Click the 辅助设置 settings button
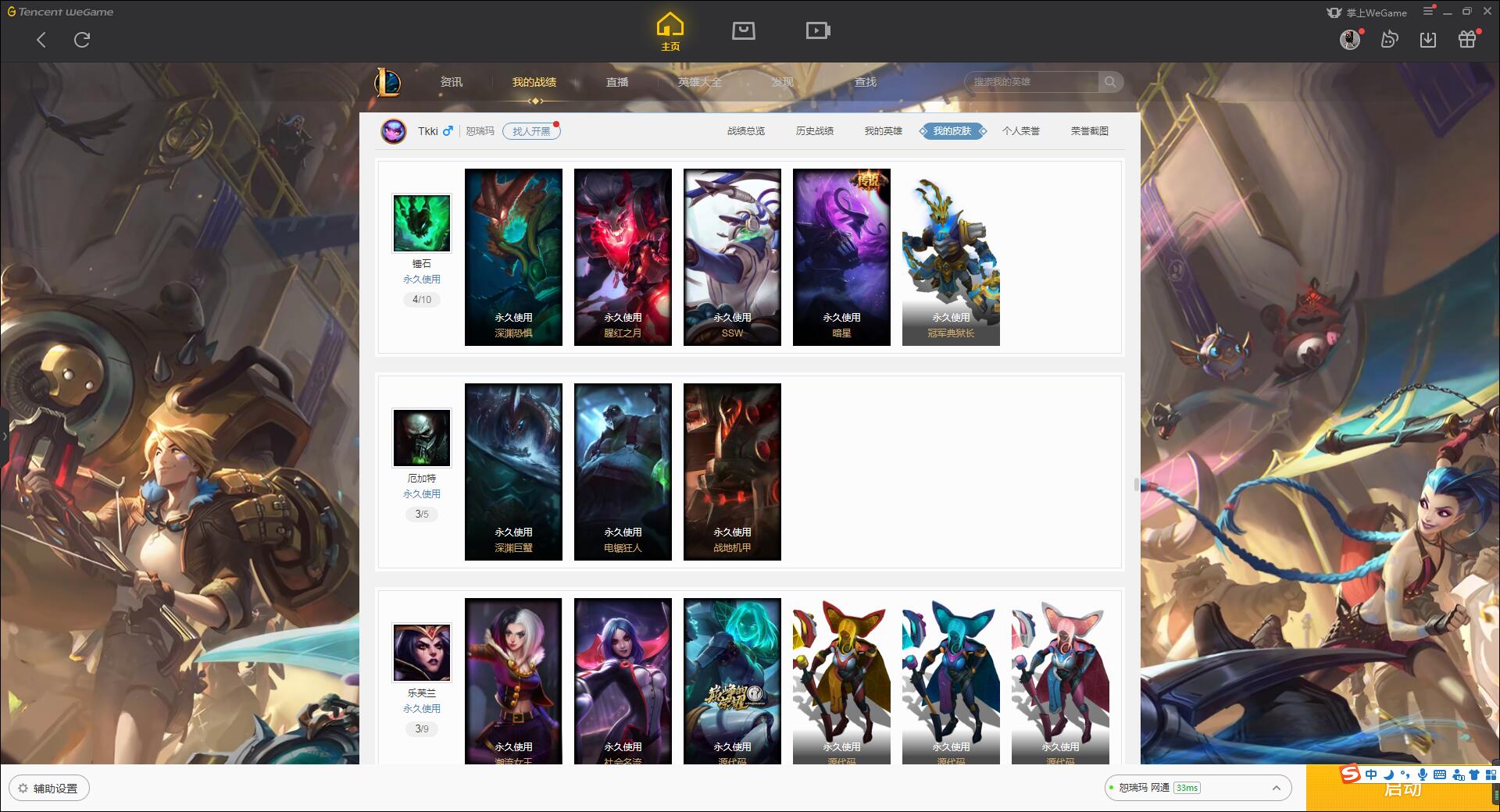The image size is (1500, 812). click(x=48, y=789)
